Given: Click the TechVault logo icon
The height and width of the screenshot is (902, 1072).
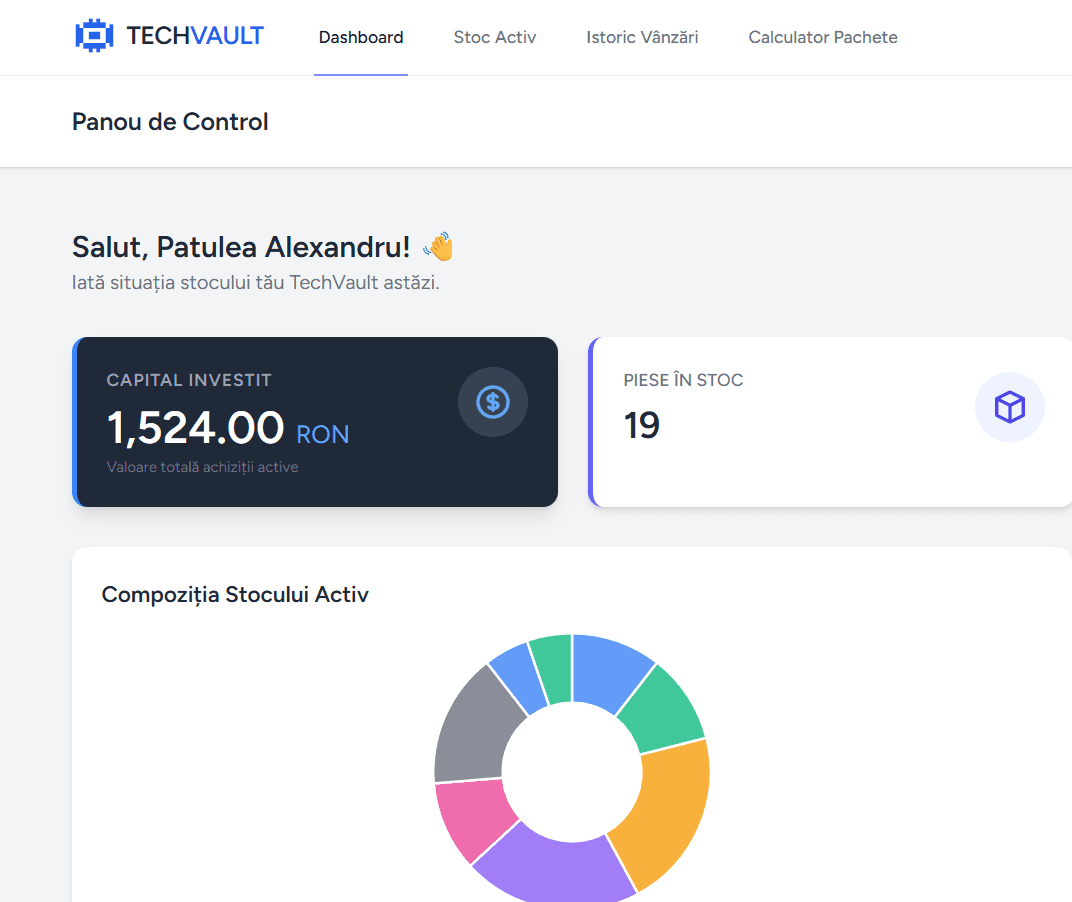Looking at the screenshot, I should (95, 35).
